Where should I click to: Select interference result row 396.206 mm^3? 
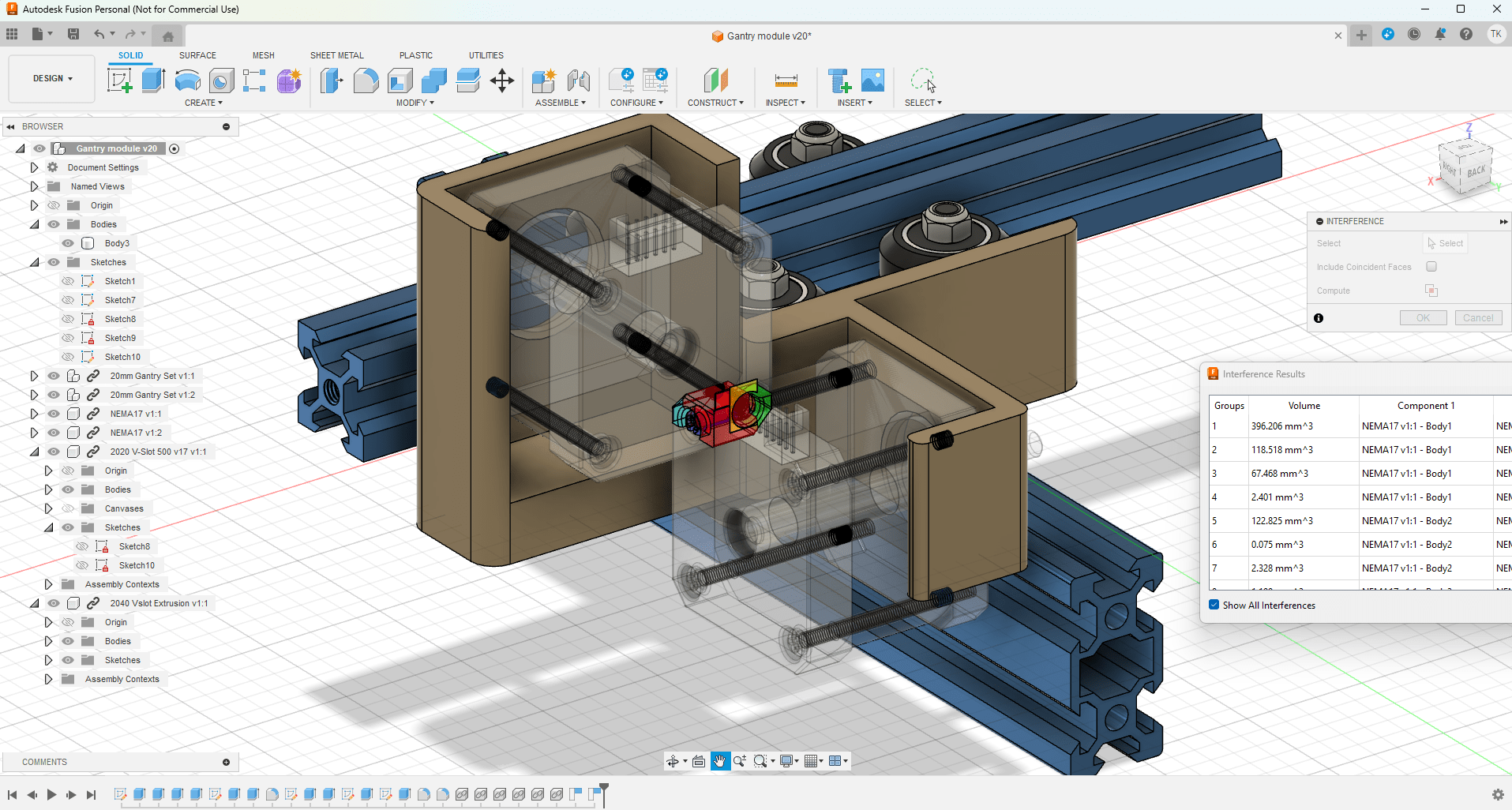(1360, 426)
